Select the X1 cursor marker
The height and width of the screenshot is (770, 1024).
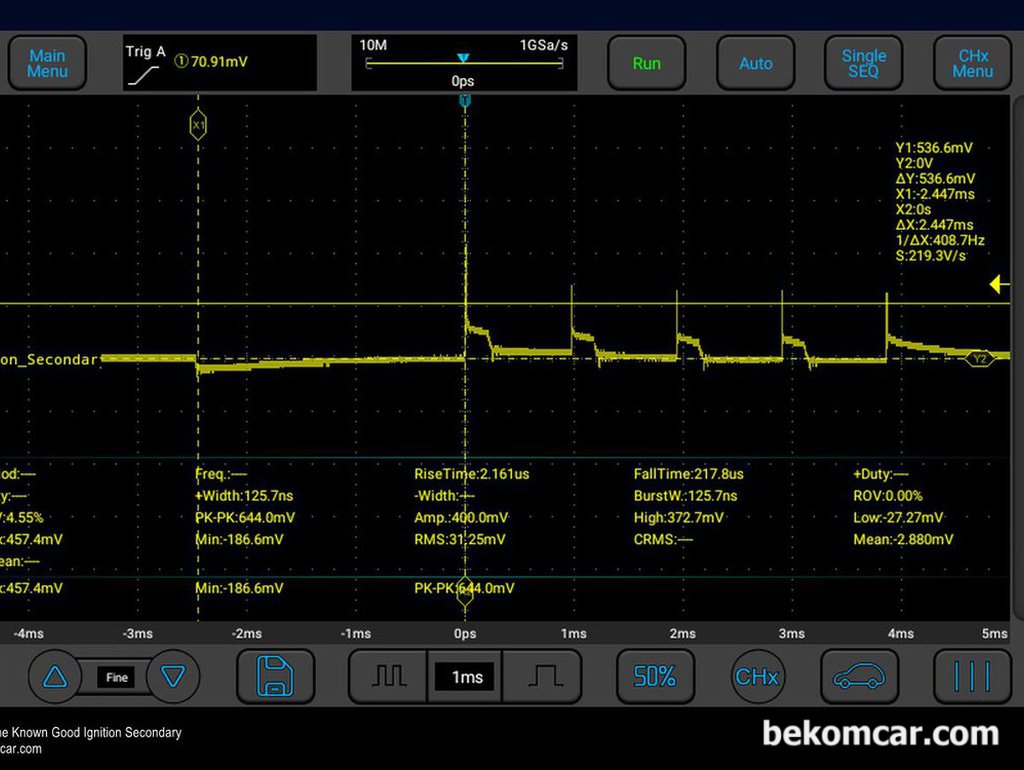(198, 125)
